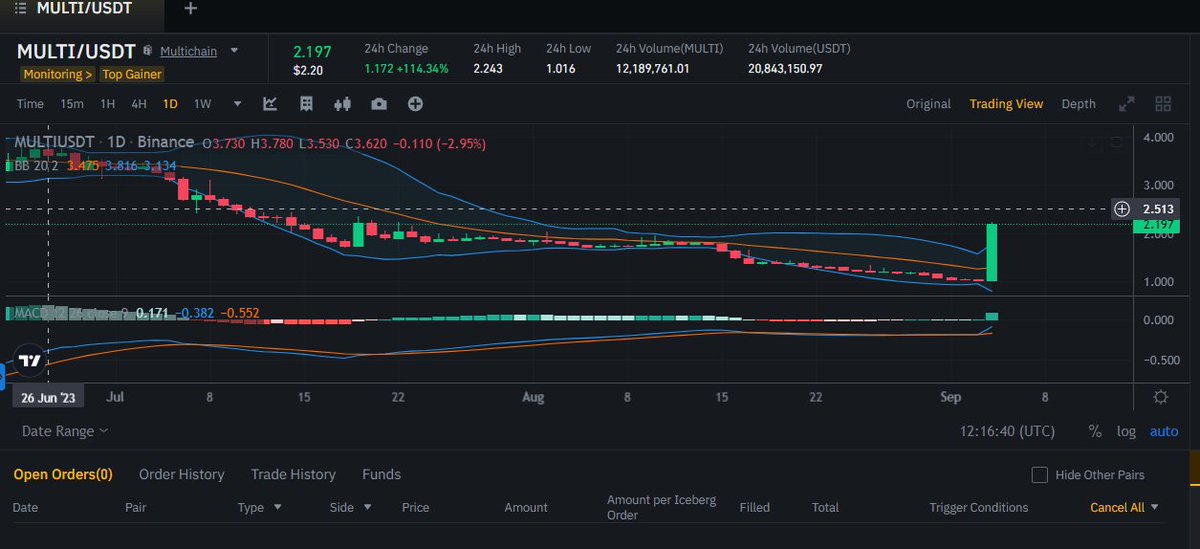Click the Total column header
Image resolution: width=1200 pixels, height=549 pixels.
[825, 507]
